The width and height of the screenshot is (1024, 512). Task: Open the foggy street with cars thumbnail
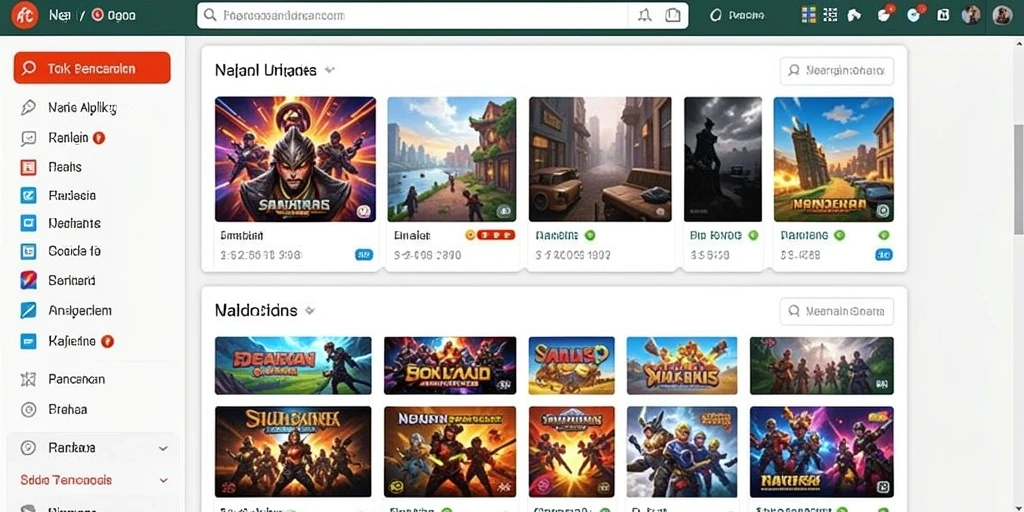point(600,159)
